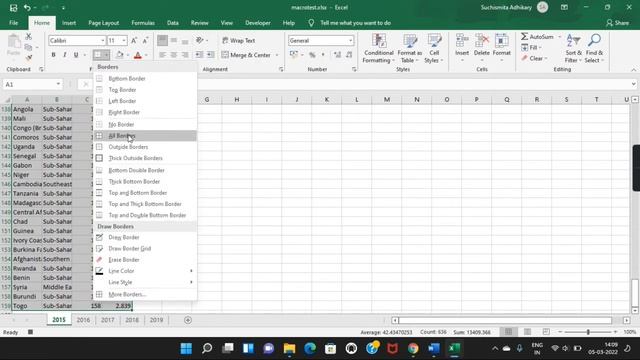Click the Line Color swatch icon
The height and width of the screenshot is (360, 640).
(x=99, y=271)
